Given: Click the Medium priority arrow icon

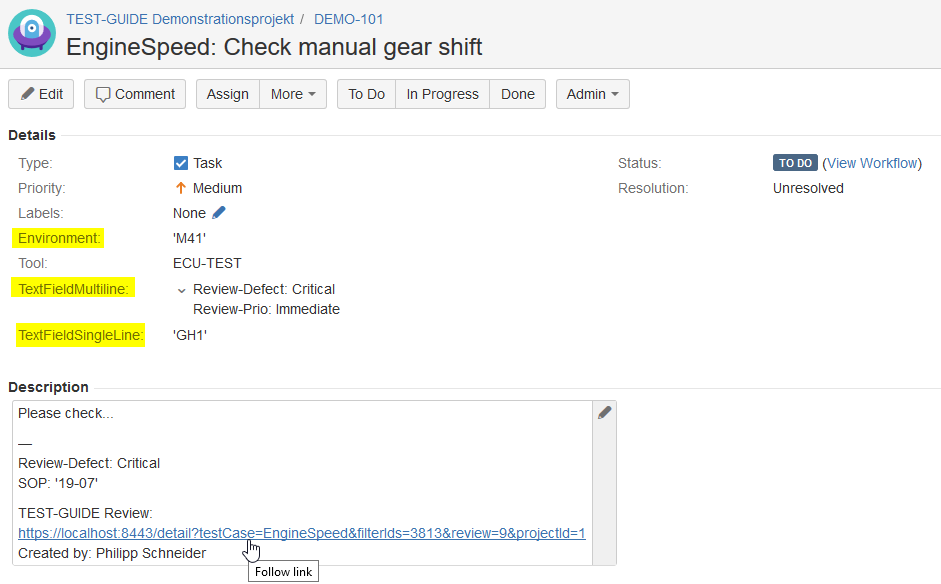Looking at the screenshot, I should tap(181, 188).
